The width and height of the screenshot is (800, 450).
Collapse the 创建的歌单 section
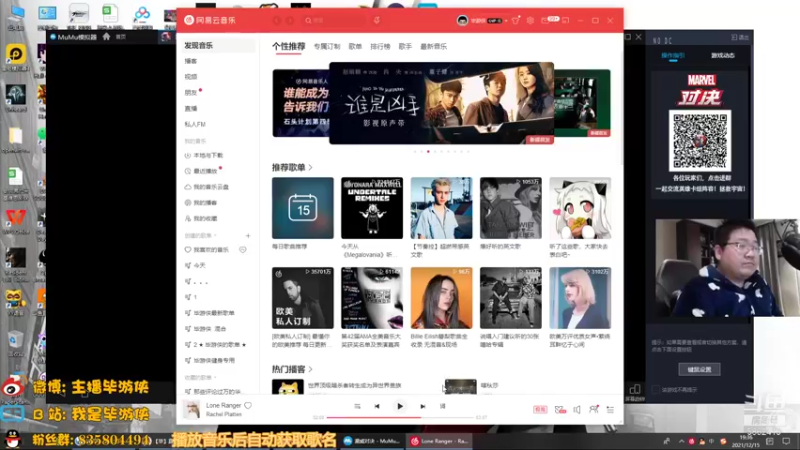click(x=200, y=236)
